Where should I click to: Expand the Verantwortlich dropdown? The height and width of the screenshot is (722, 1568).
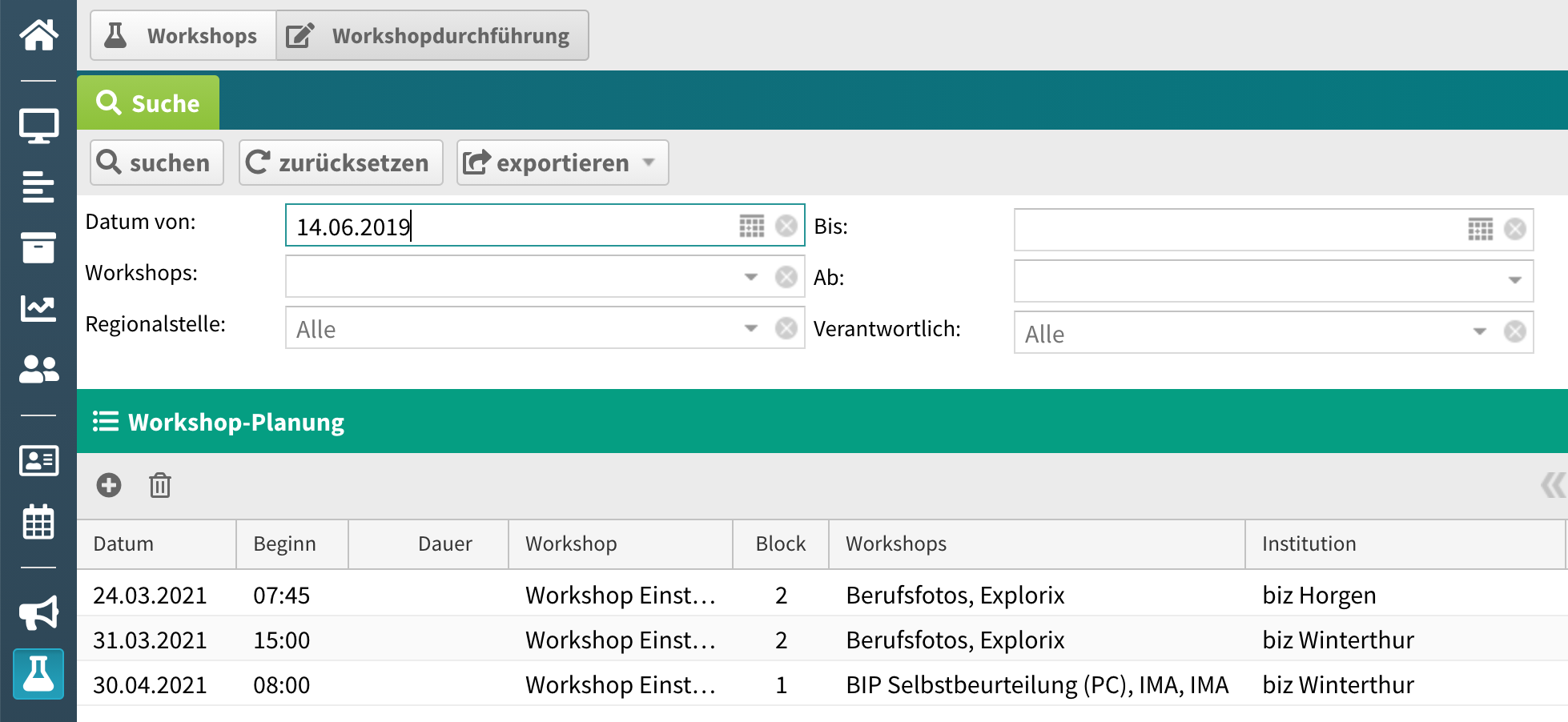point(1480,331)
